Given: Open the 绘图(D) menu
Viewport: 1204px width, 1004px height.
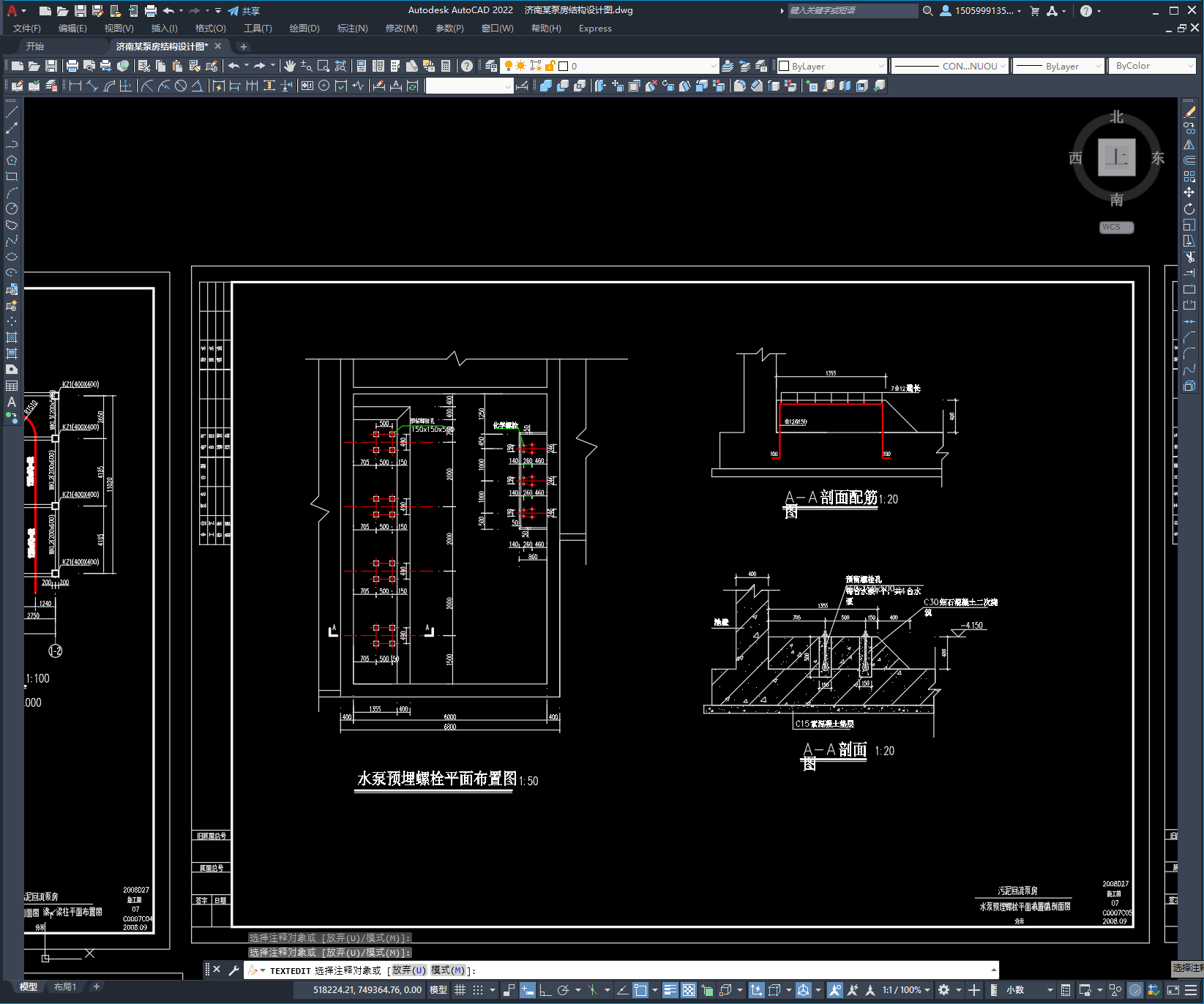Looking at the screenshot, I should (304, 29).
